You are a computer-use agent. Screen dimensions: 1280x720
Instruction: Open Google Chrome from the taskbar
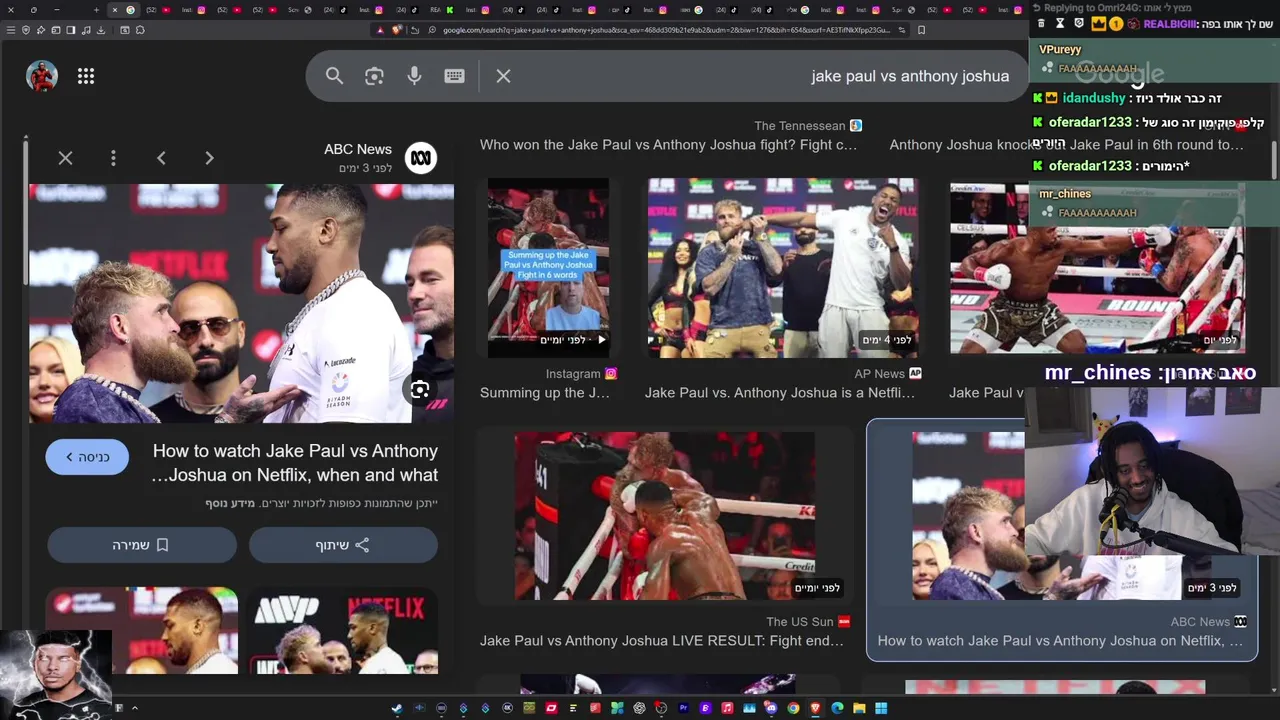coord(793,708)
